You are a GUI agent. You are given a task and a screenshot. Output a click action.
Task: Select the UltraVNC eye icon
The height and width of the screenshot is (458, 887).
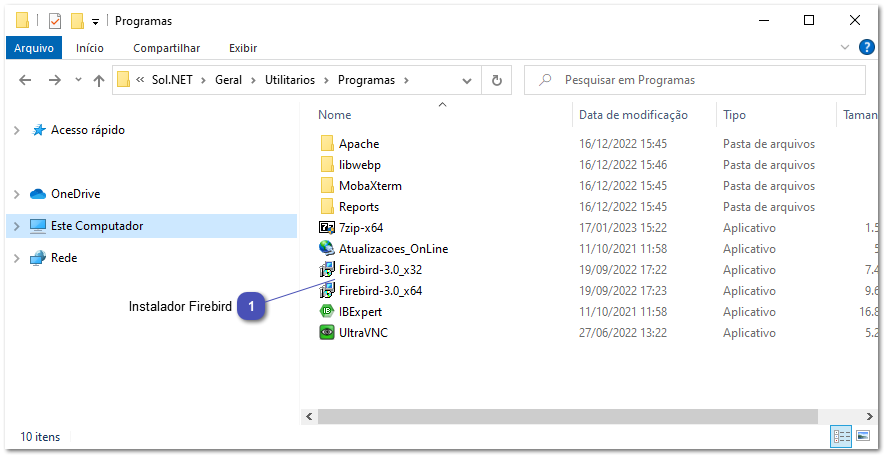pyautogui.click(x=327, y=332)
